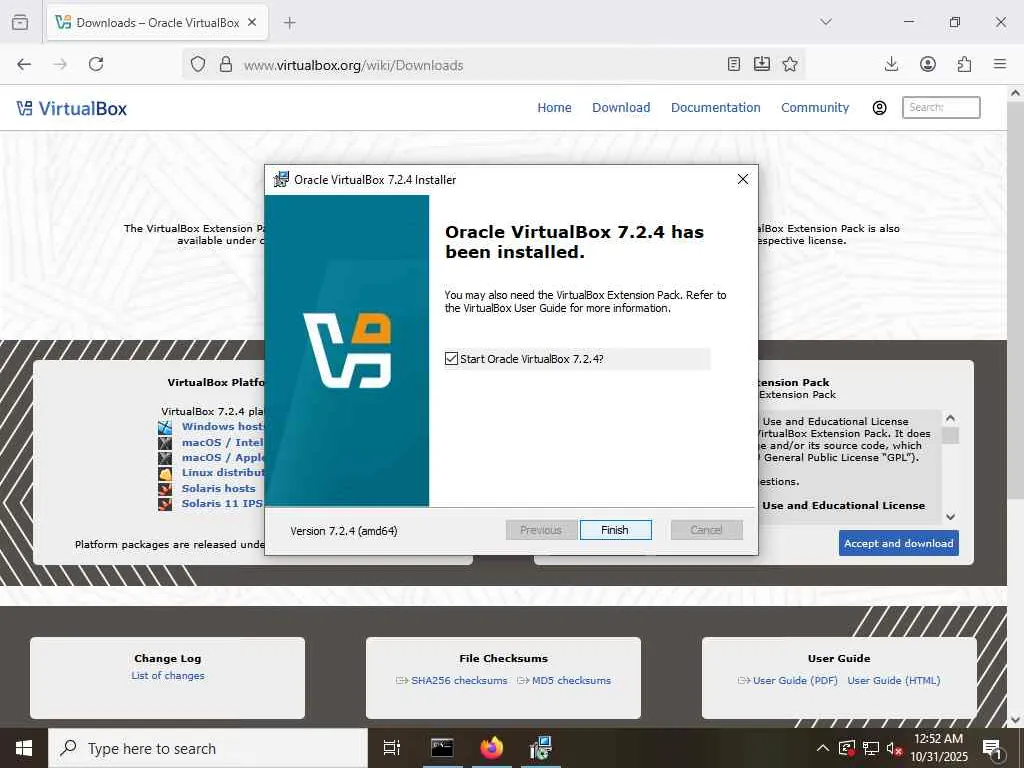Show hidden system tray icons
This screenshot has width=1024, height=768.
[823, 748]
